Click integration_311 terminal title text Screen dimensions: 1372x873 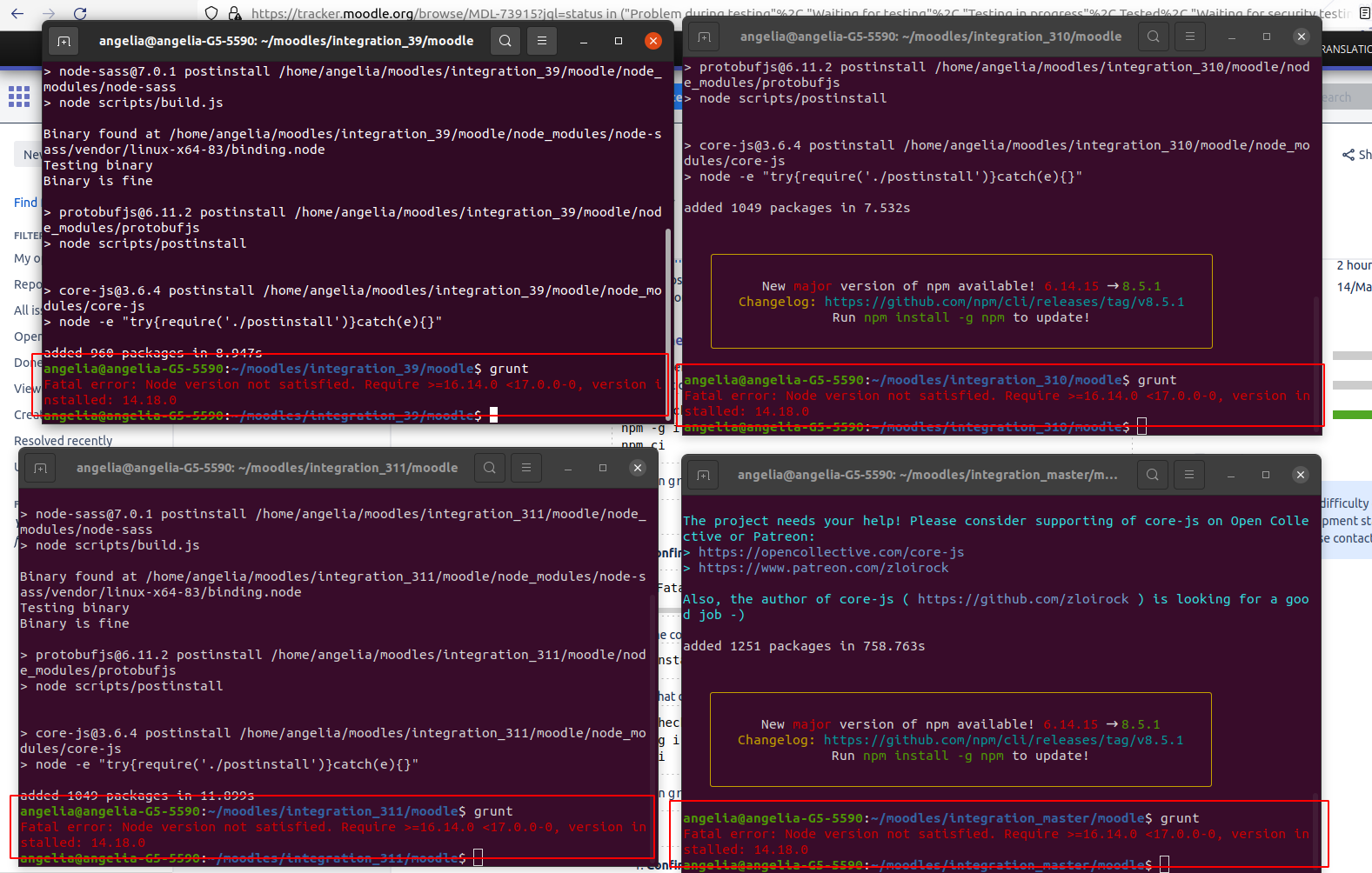pyautogui.click(x=267, y=468)
